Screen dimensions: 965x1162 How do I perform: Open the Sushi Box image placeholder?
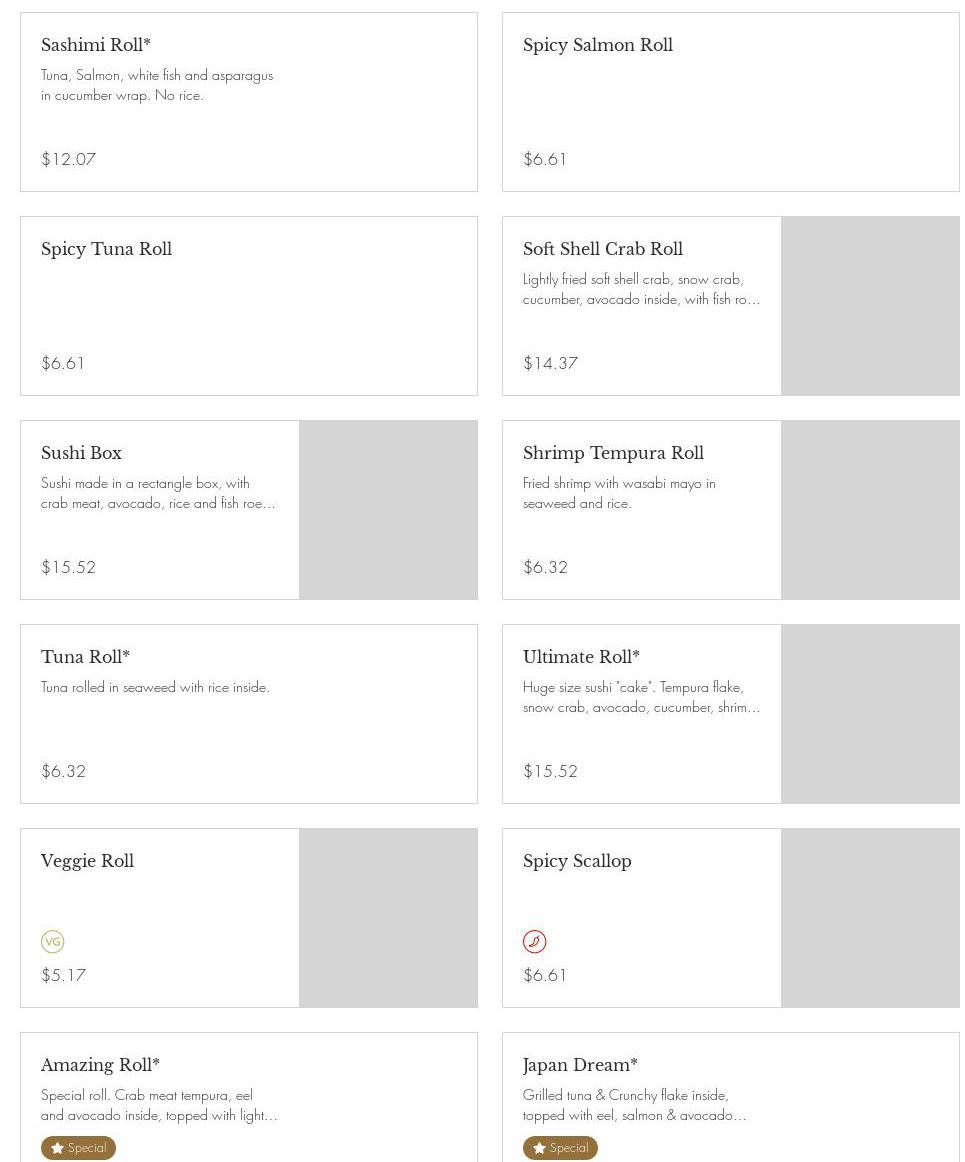(x=388, y=510)
